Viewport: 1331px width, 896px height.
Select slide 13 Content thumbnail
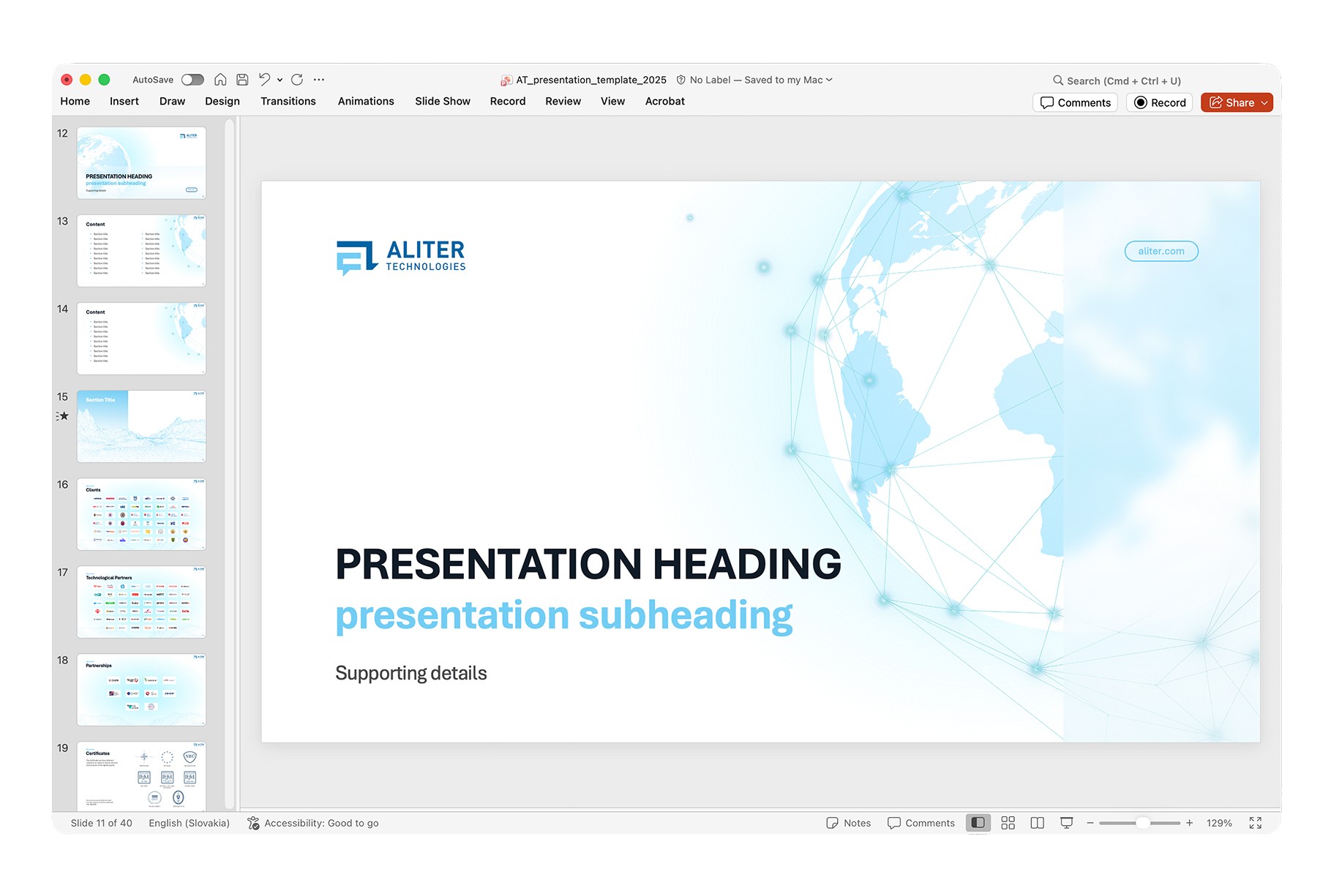(141, 250)
